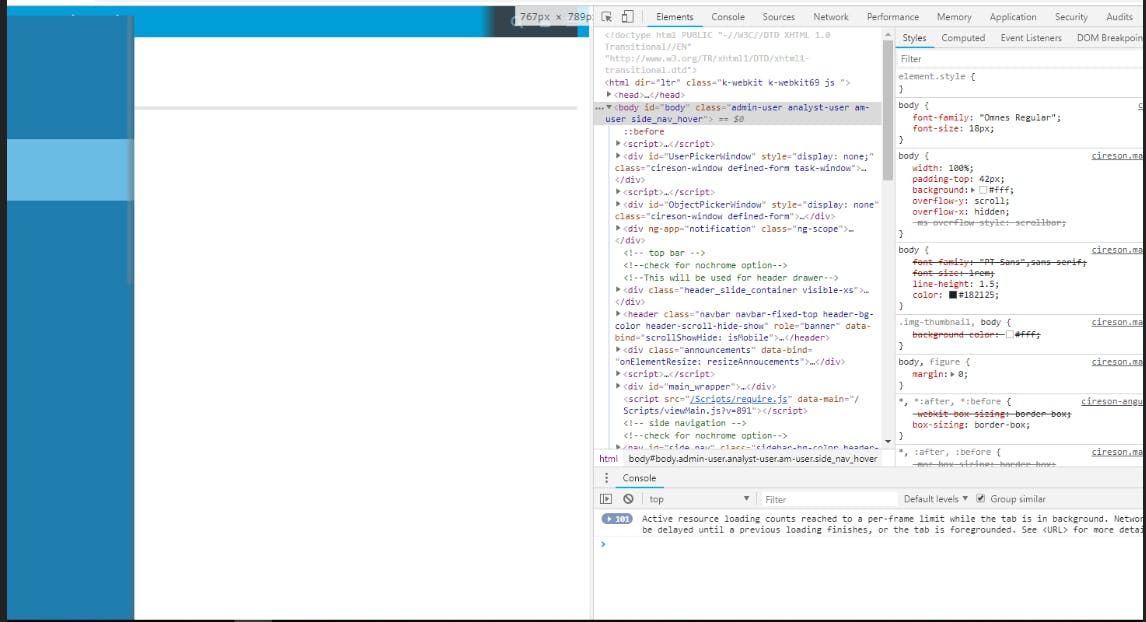Switch to the Sources tab
Image resolution: width=1146 pixels, height=622 pixels.
click(x=778, y=17)
